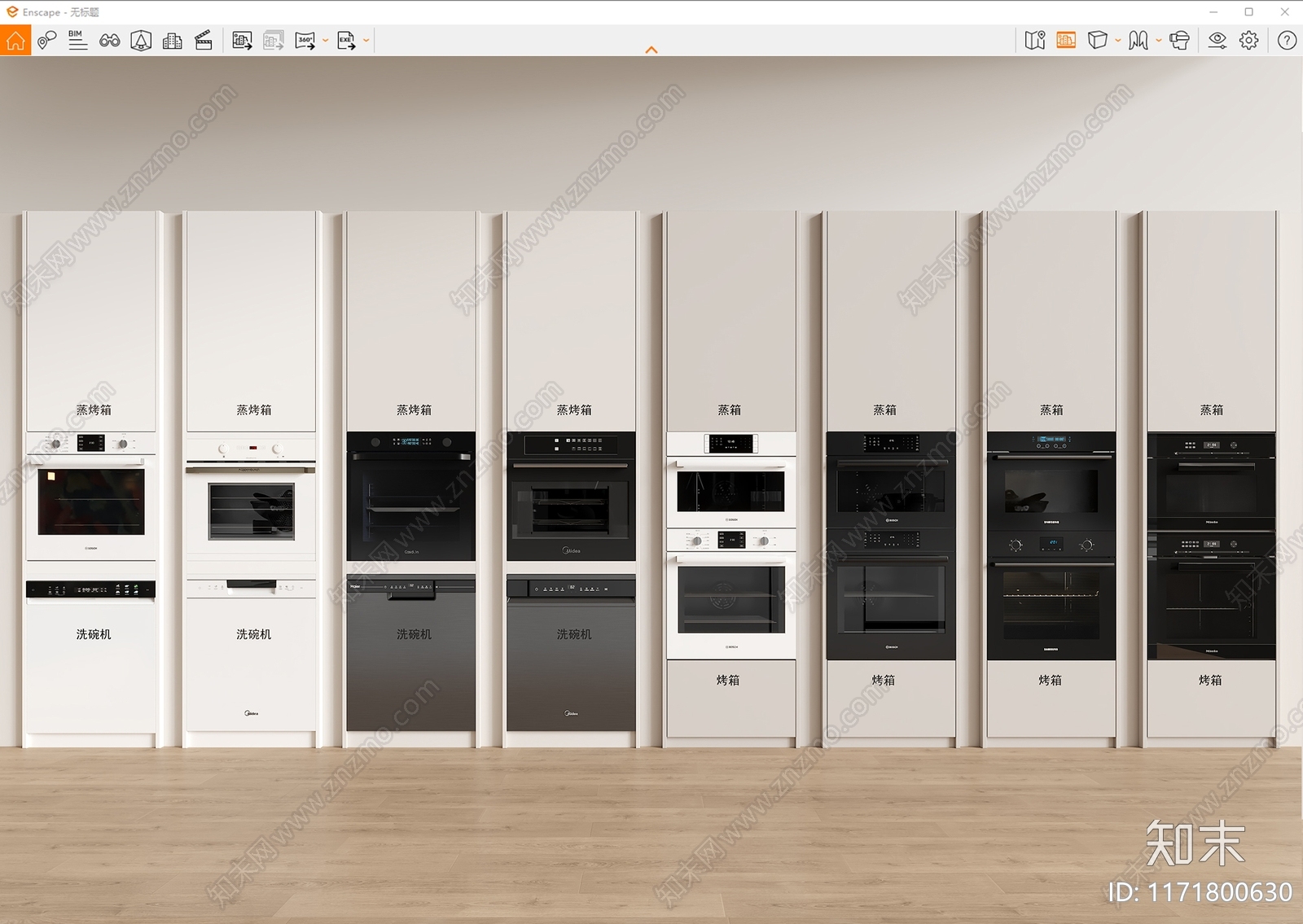Expand the 360 panorama export options

(326, 40)
